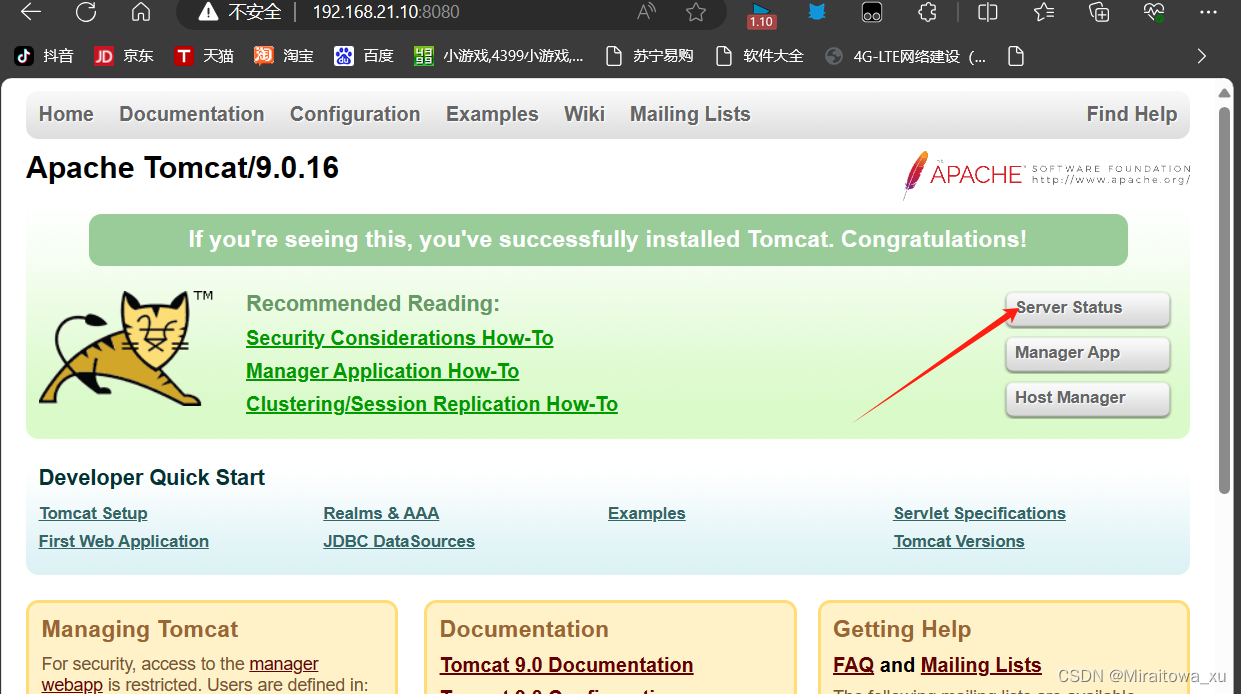The image size is (1241, 694).
Task: Open the 小游戏,4399小游戏 bookmark
Action: 499,56
